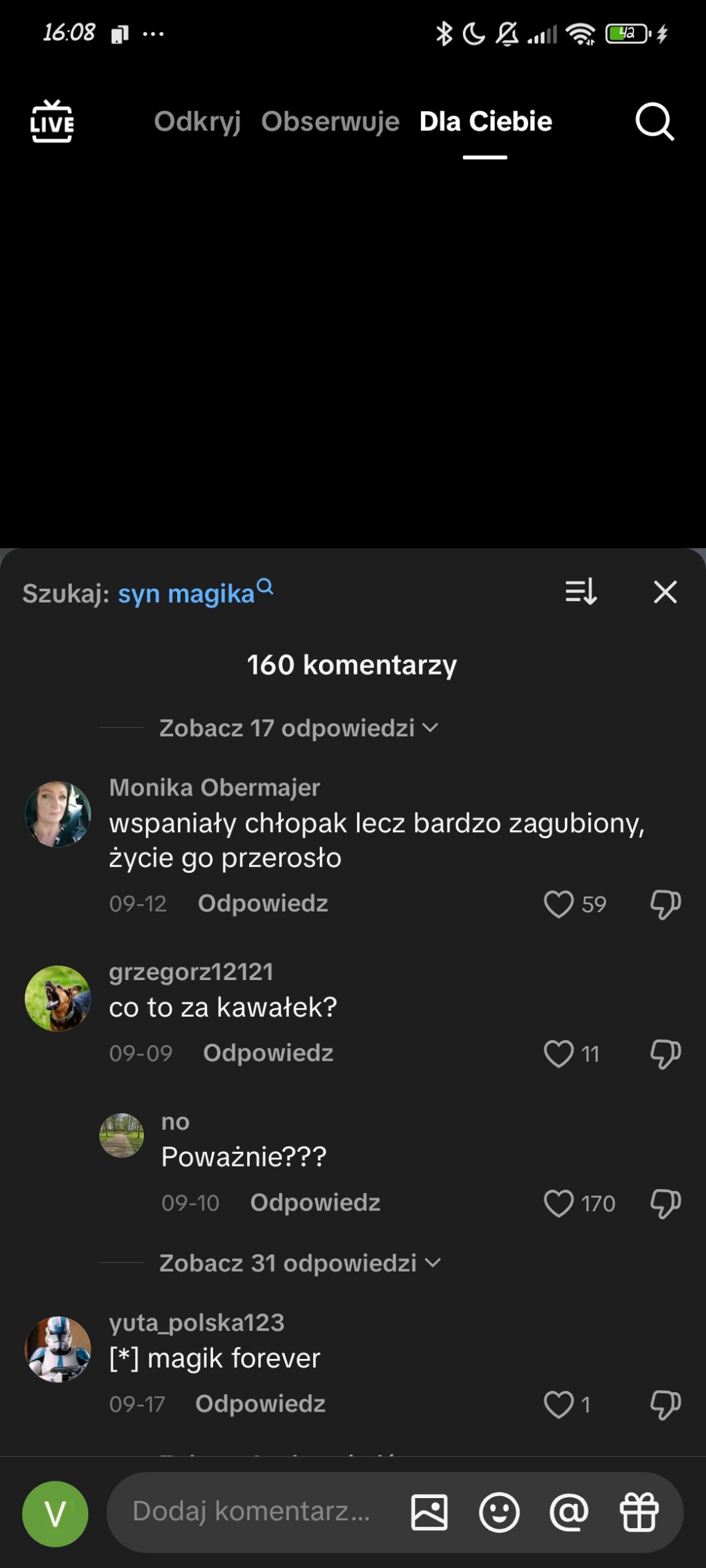
Task: Focus the "Dodaj komentarz" input field
Action: tap(253, 1512)
